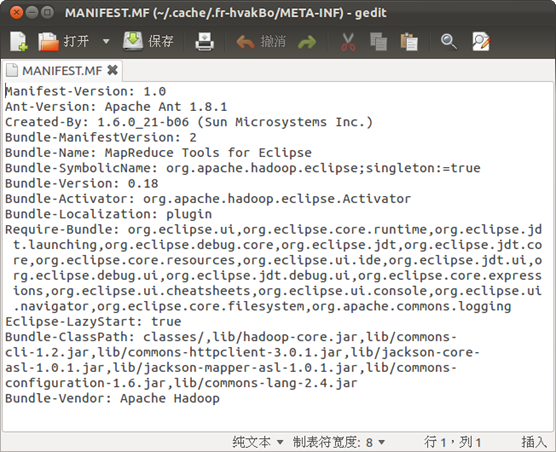Toggle insert mode indicator 插入
This screenshot has height=452, width=556.
534,442
